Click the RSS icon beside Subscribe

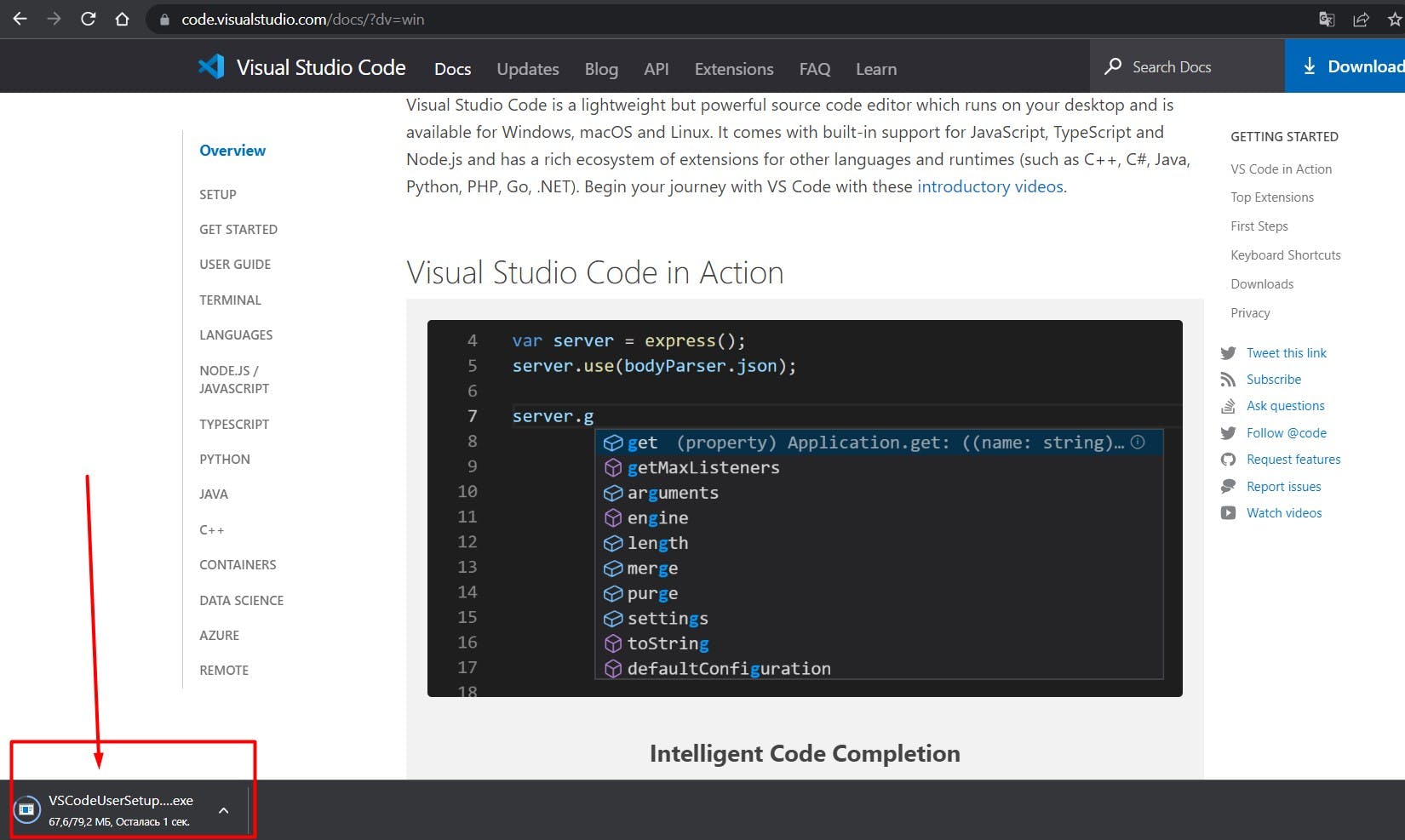pos(1228,380)
